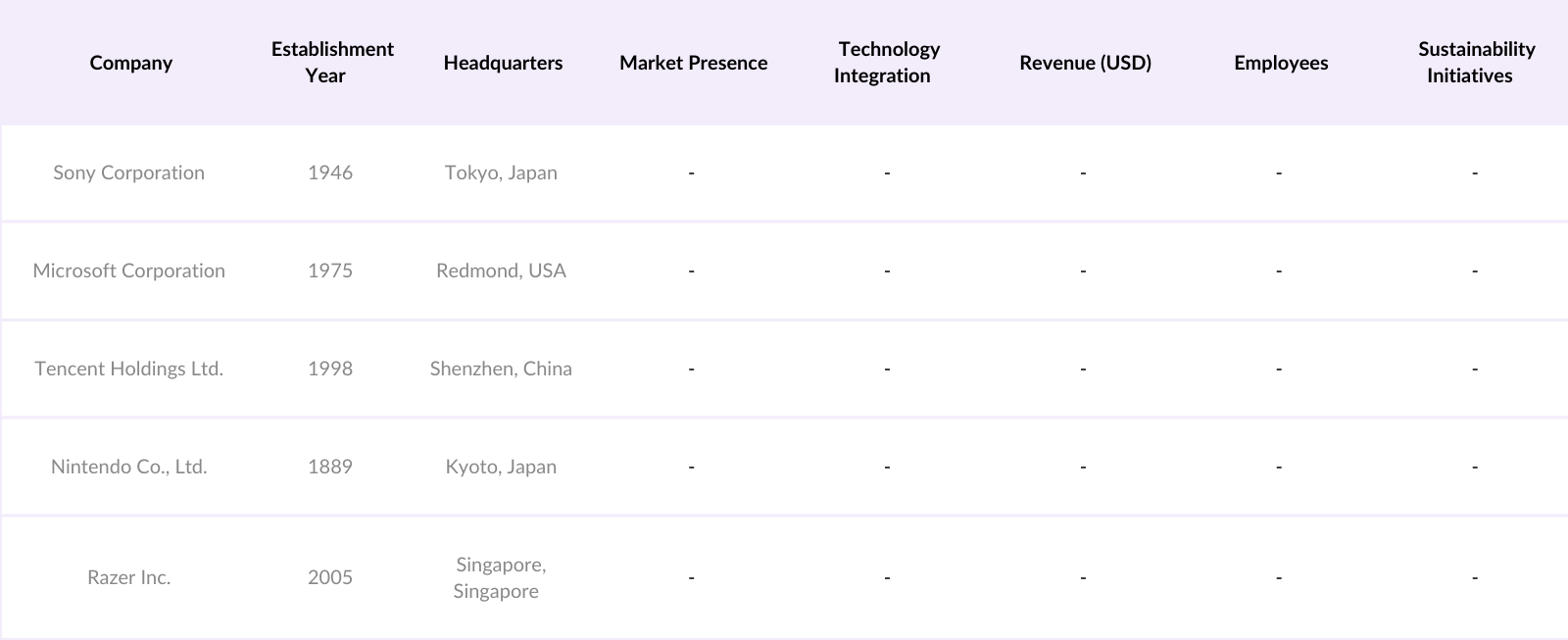Click the Tencent Holdings Ltd. cell
1568x640 pixels.
click(x=128, y=369)
